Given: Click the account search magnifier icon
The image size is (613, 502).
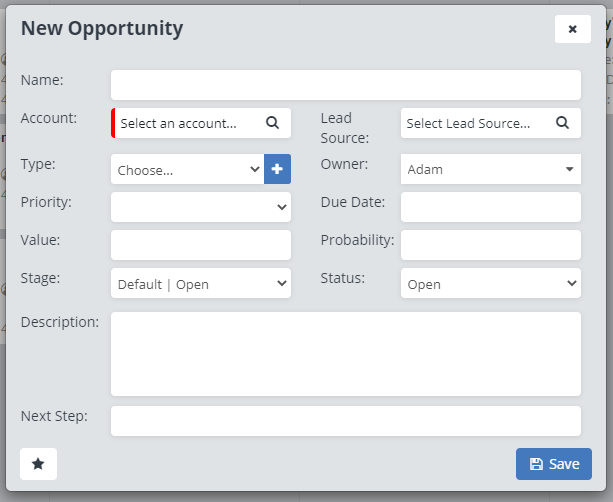Looking at the screenshot, I should (x=272, y=123).
